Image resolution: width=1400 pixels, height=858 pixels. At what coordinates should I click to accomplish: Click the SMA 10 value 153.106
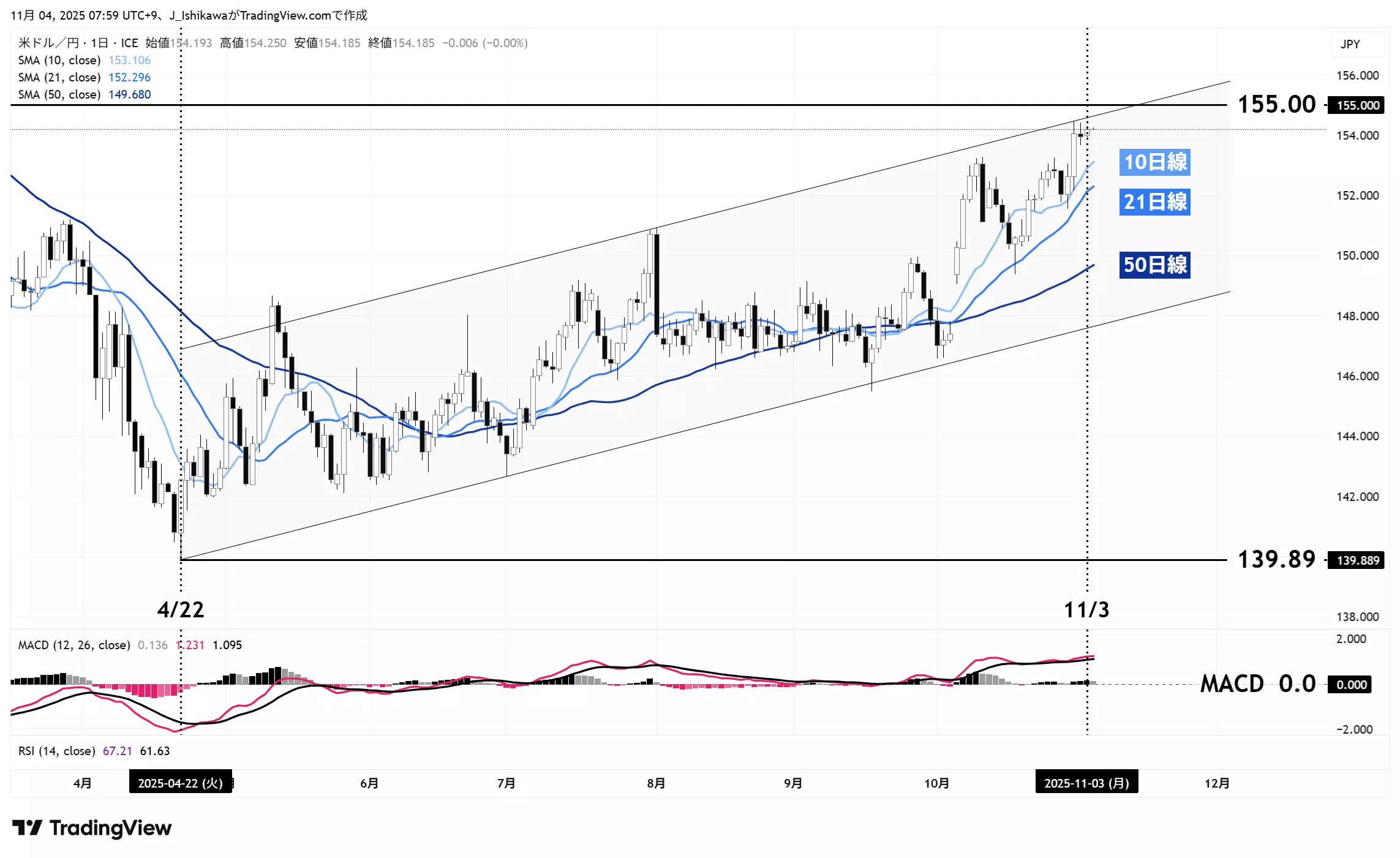click(x=129, y=60)
